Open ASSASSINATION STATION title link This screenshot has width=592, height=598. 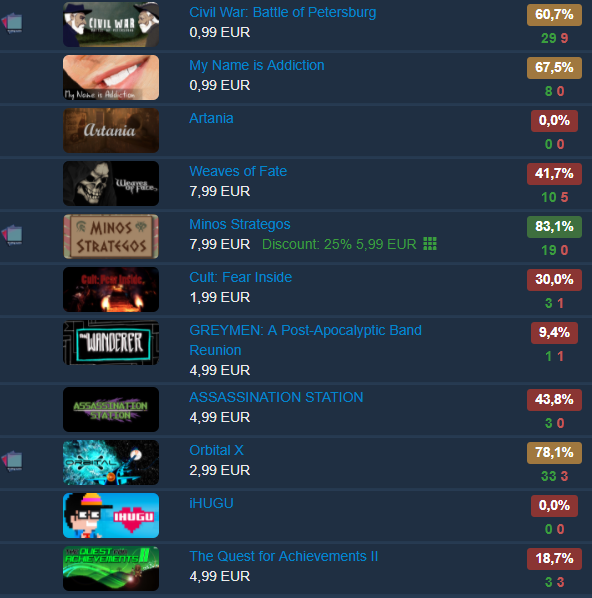[276, 397]
